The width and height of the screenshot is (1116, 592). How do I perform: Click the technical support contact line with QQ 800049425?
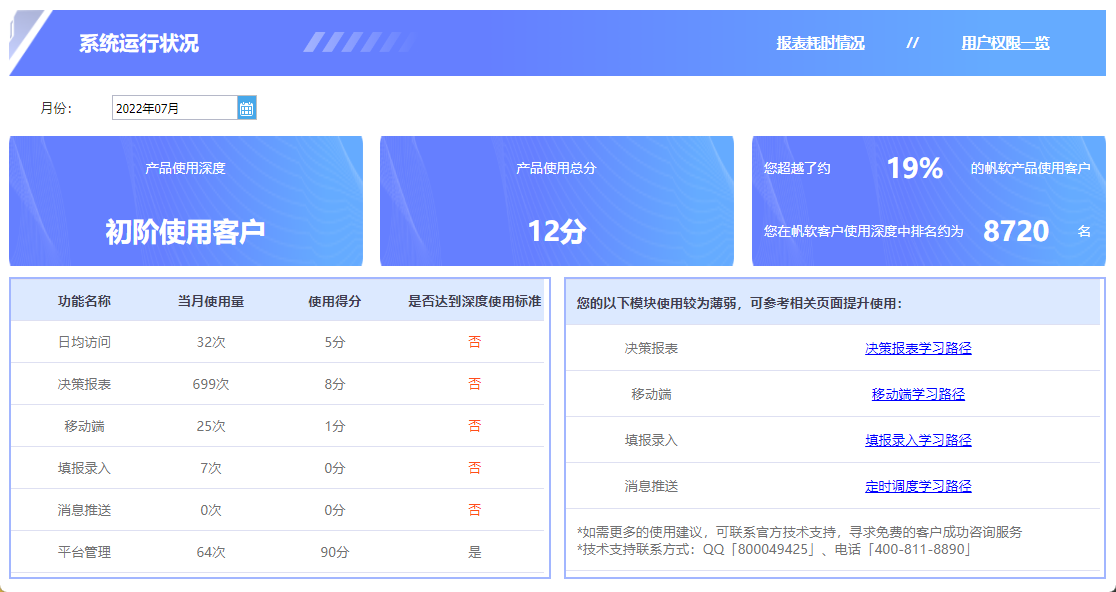pos(774,549)
